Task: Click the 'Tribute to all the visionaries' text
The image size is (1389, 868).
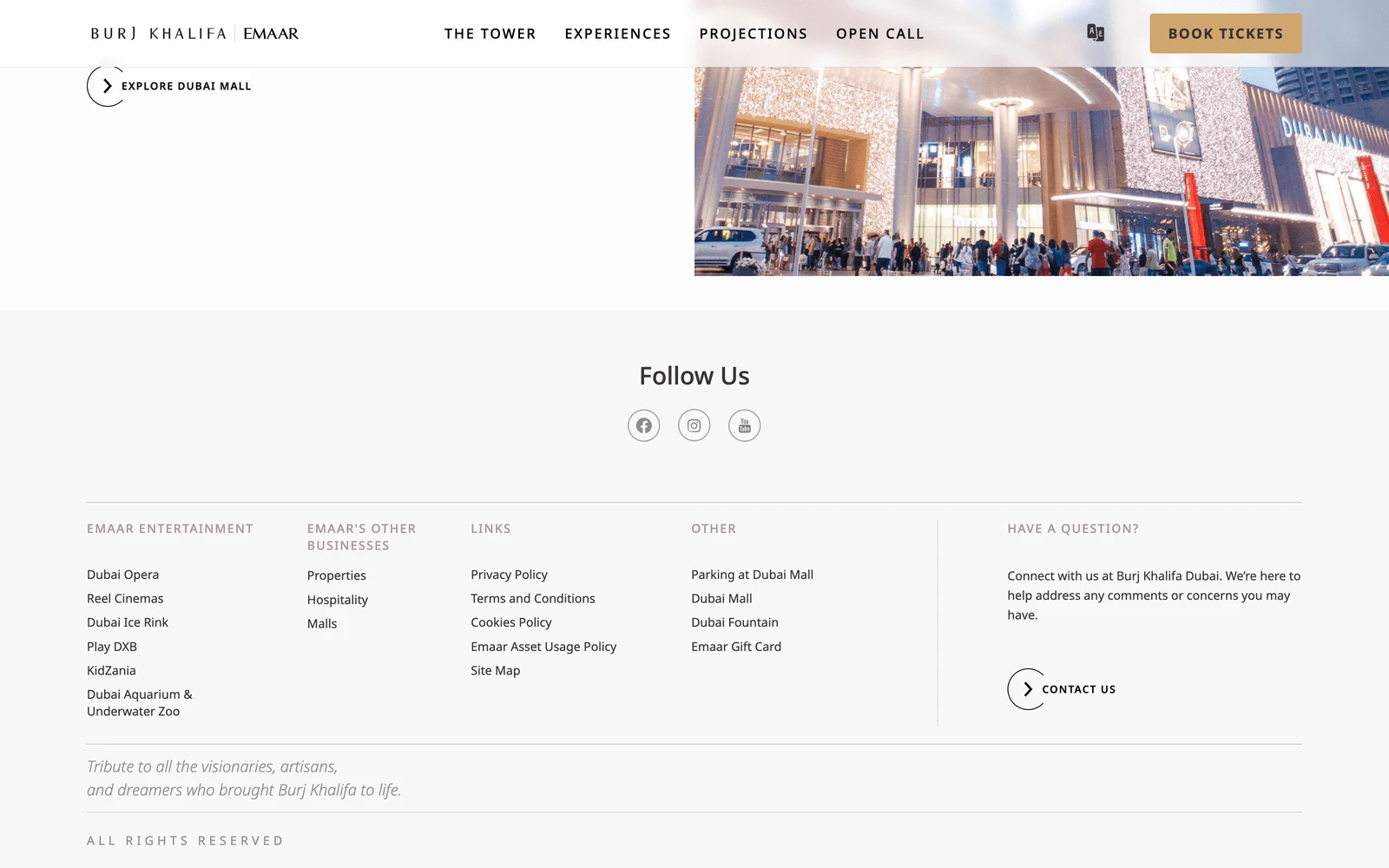Action: click(244, 779)
